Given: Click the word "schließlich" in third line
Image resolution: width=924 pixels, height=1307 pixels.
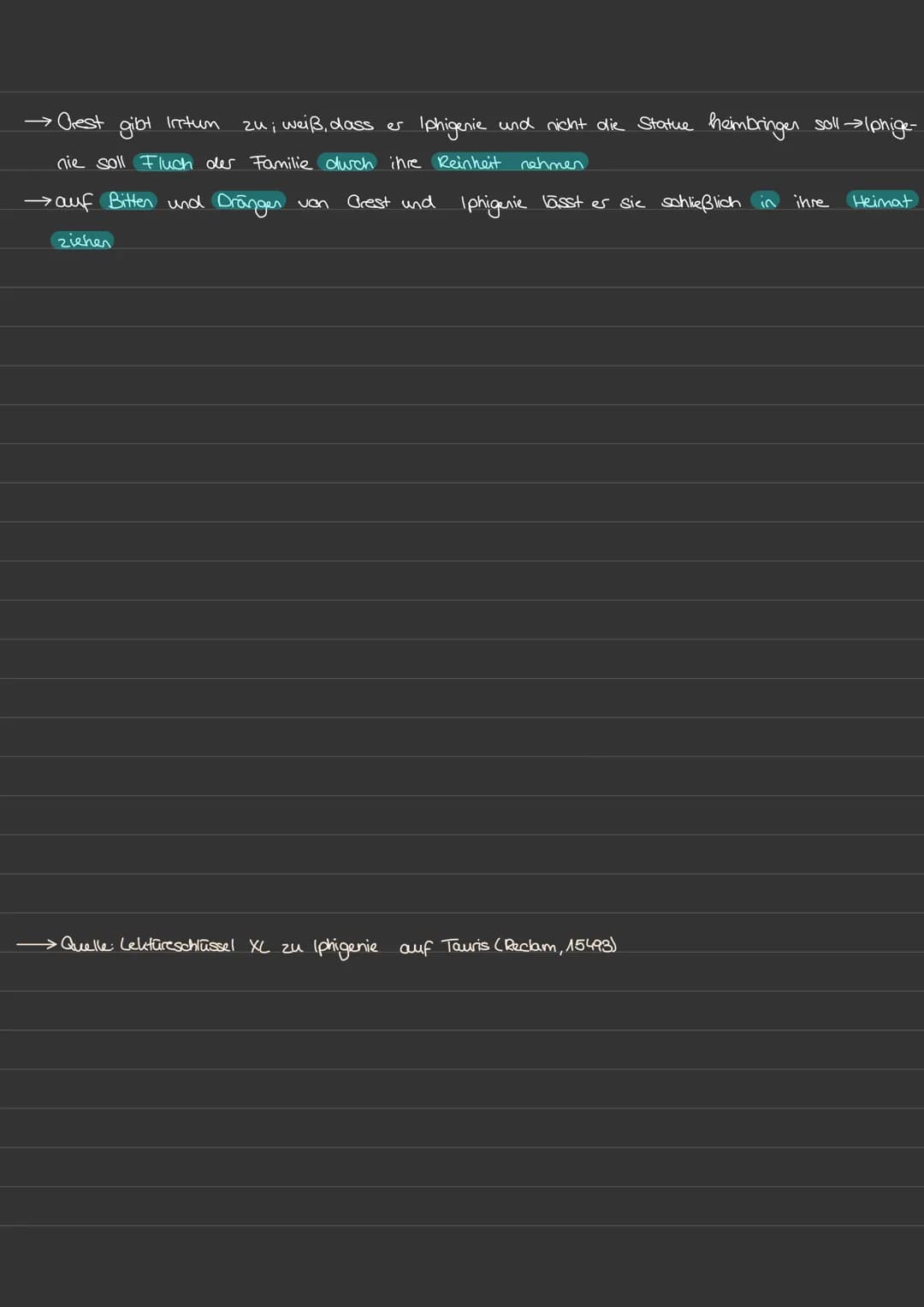Looking at the screenshot, I should point(701,202).
